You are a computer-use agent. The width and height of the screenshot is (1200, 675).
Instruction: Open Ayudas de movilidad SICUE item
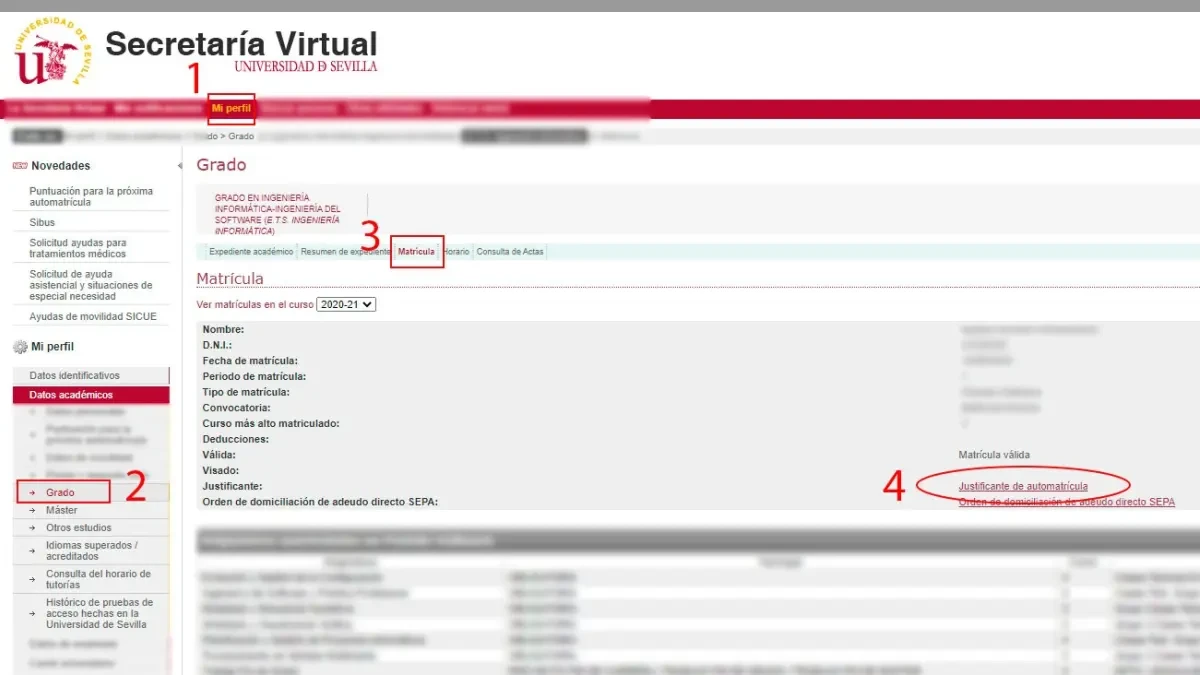(x=93, y=317)
